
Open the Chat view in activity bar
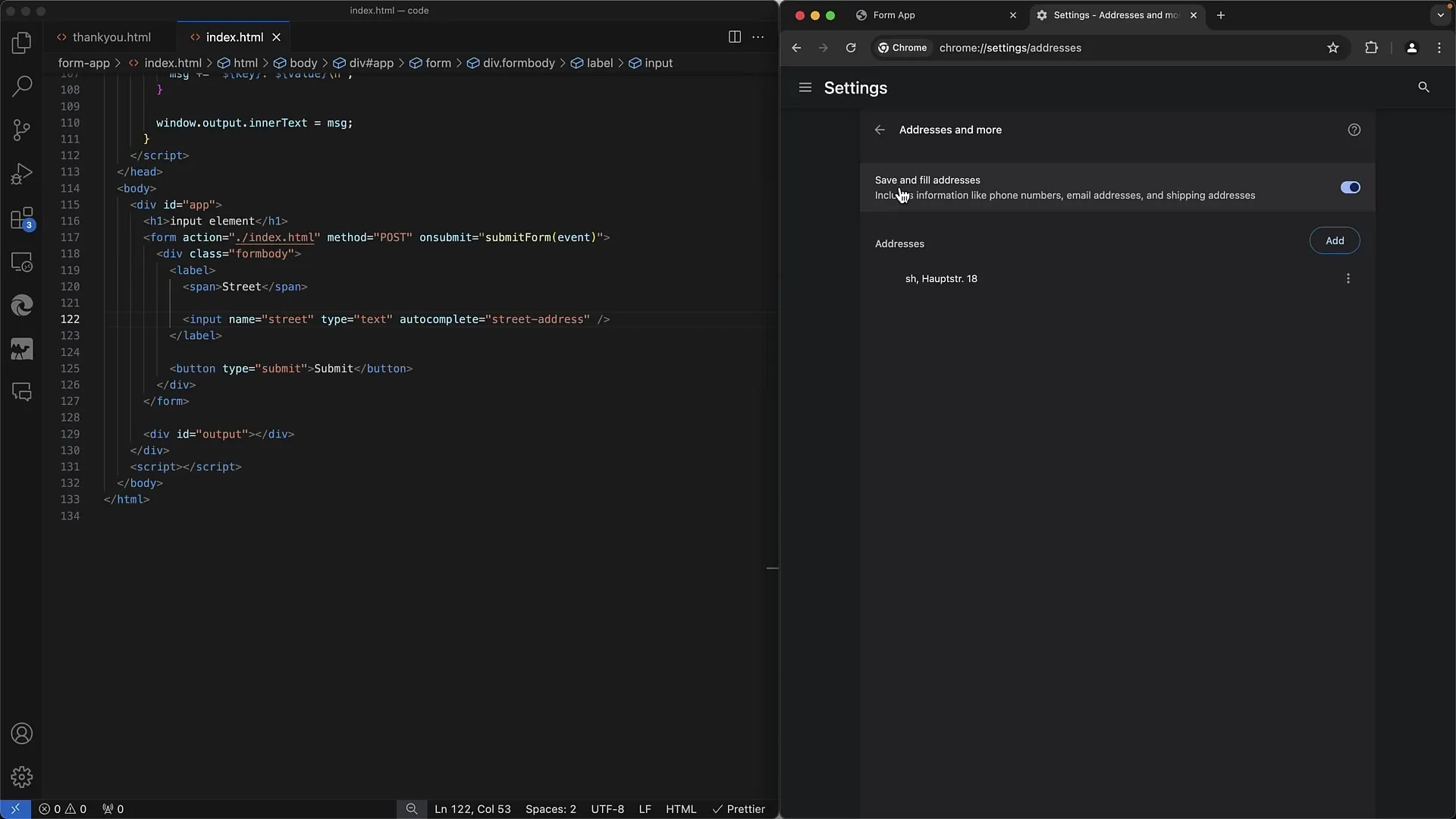(x=22, y=392)
